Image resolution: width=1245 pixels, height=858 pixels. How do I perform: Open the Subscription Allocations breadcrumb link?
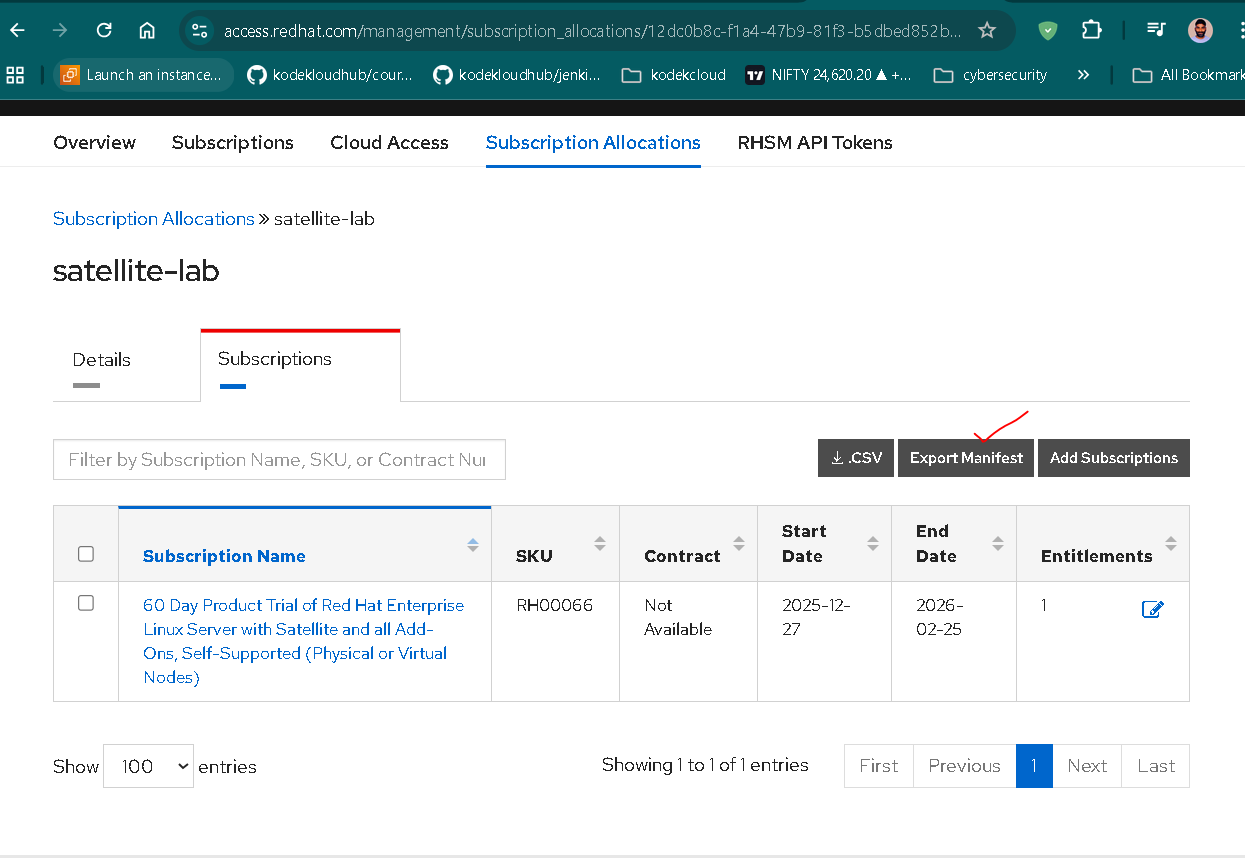tap(154, 218)
